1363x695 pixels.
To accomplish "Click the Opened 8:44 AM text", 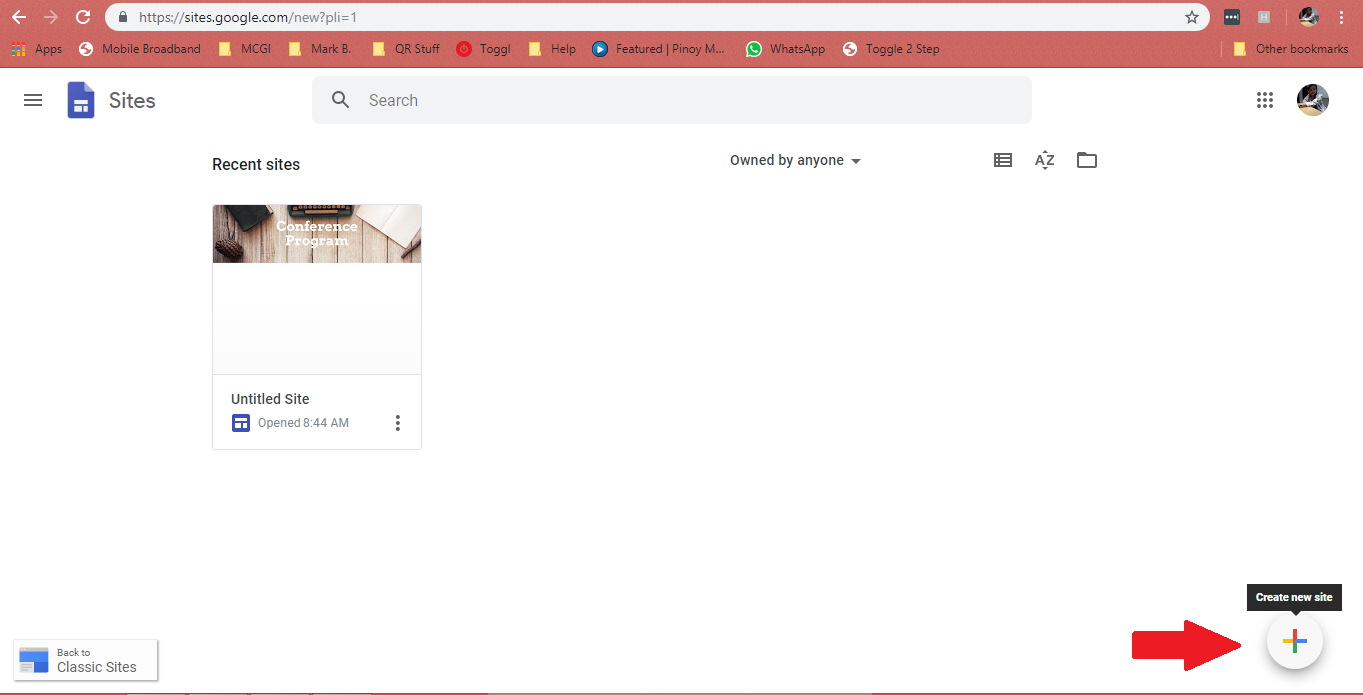I will tap(303, 423).
